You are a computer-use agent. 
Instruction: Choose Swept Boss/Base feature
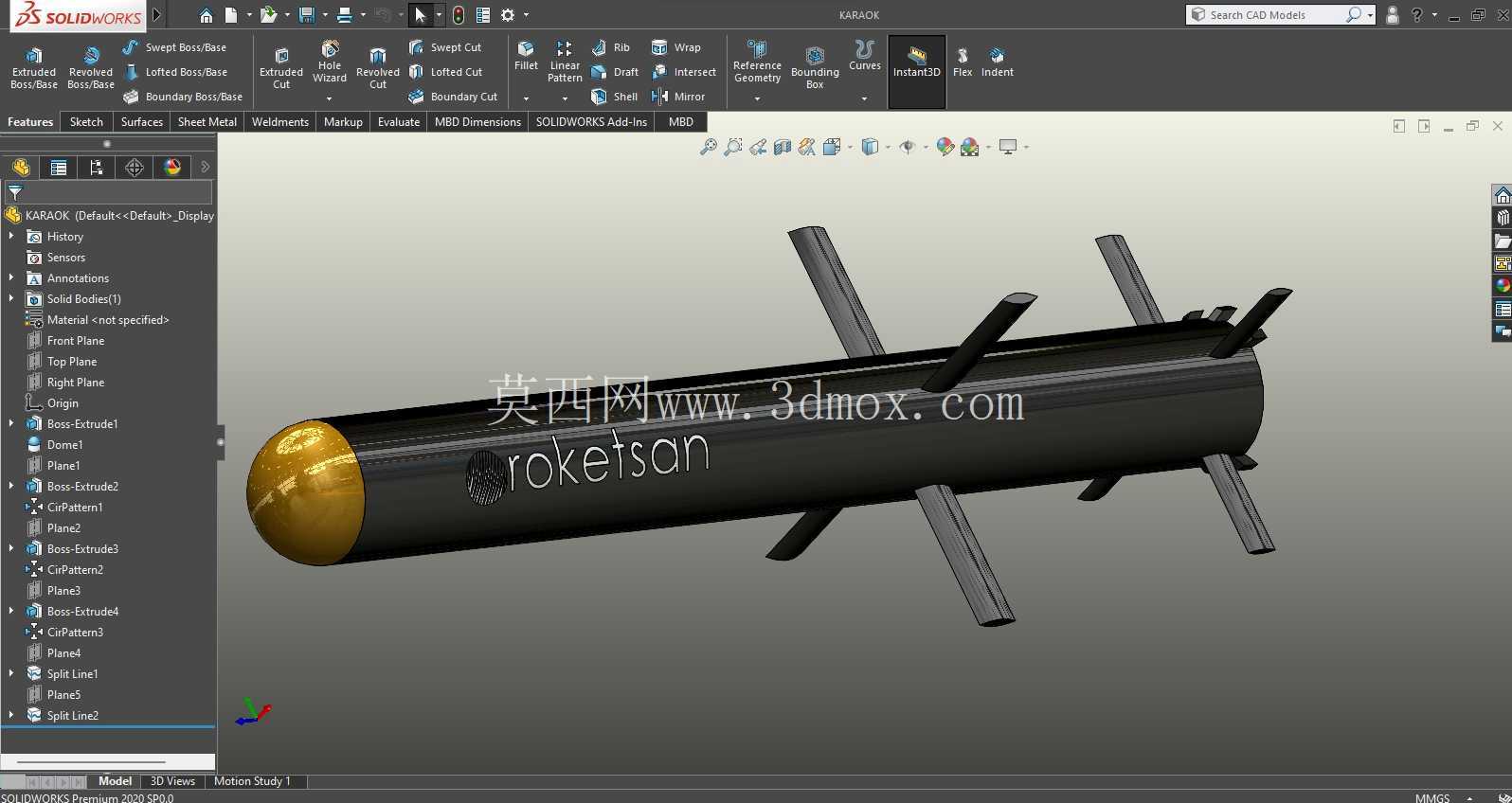(x=174, y=47)
